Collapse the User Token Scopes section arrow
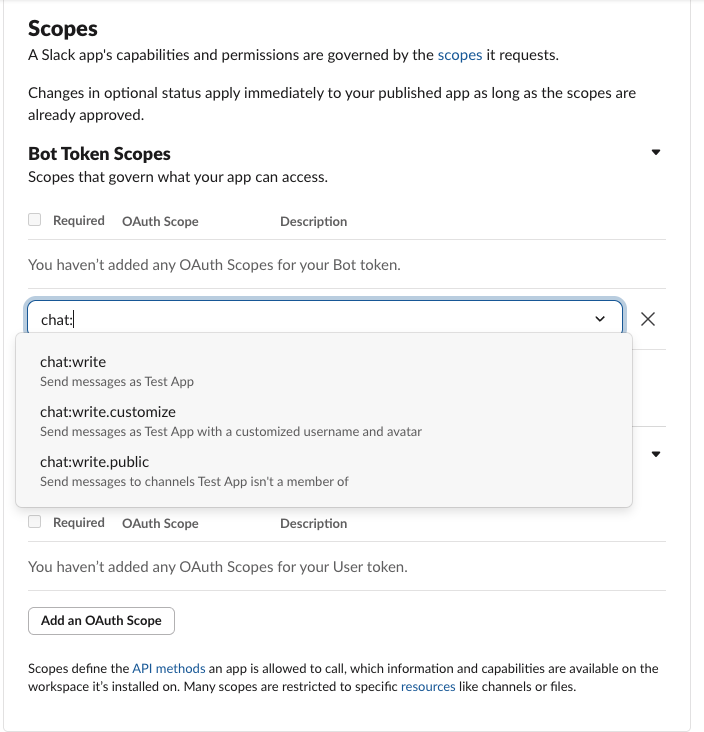Image resolution: width=704 pixels, height=732 pixels. 656,454
